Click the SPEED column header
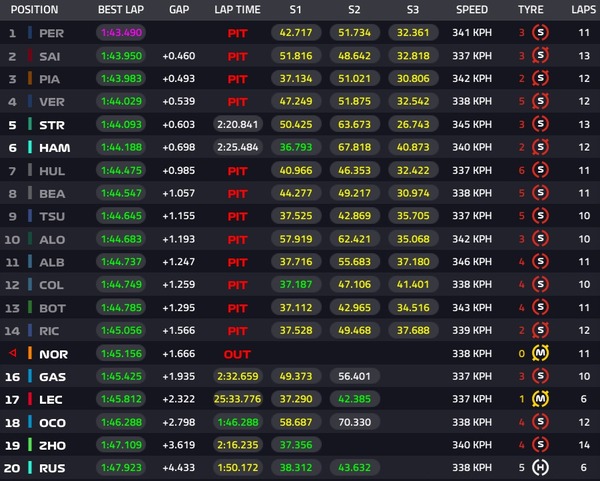 [472, 9]
